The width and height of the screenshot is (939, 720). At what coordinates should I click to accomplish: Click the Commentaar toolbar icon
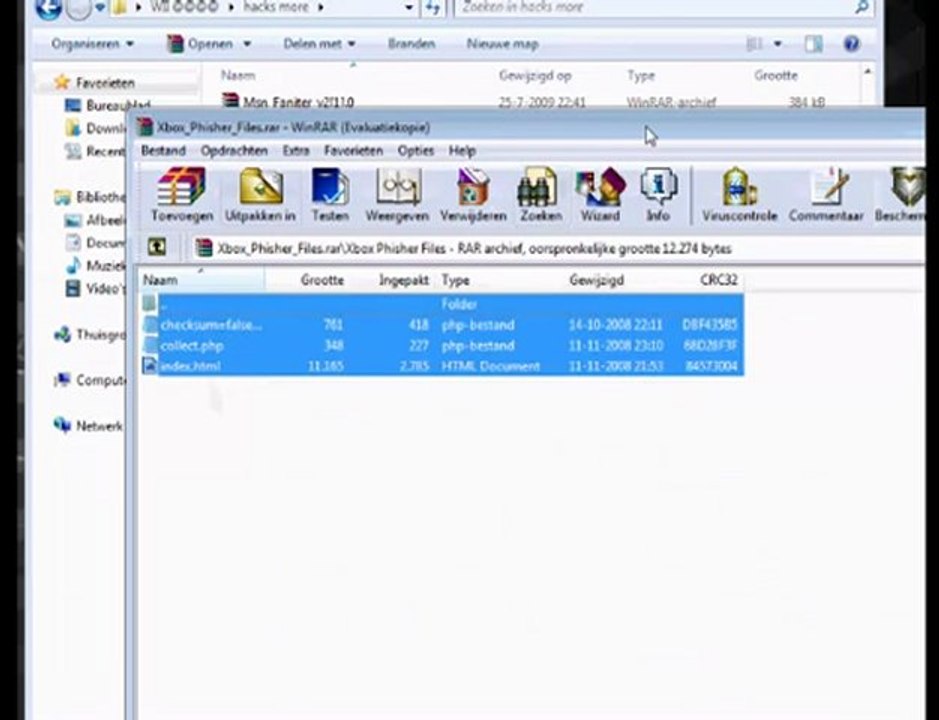pos(826,195)
